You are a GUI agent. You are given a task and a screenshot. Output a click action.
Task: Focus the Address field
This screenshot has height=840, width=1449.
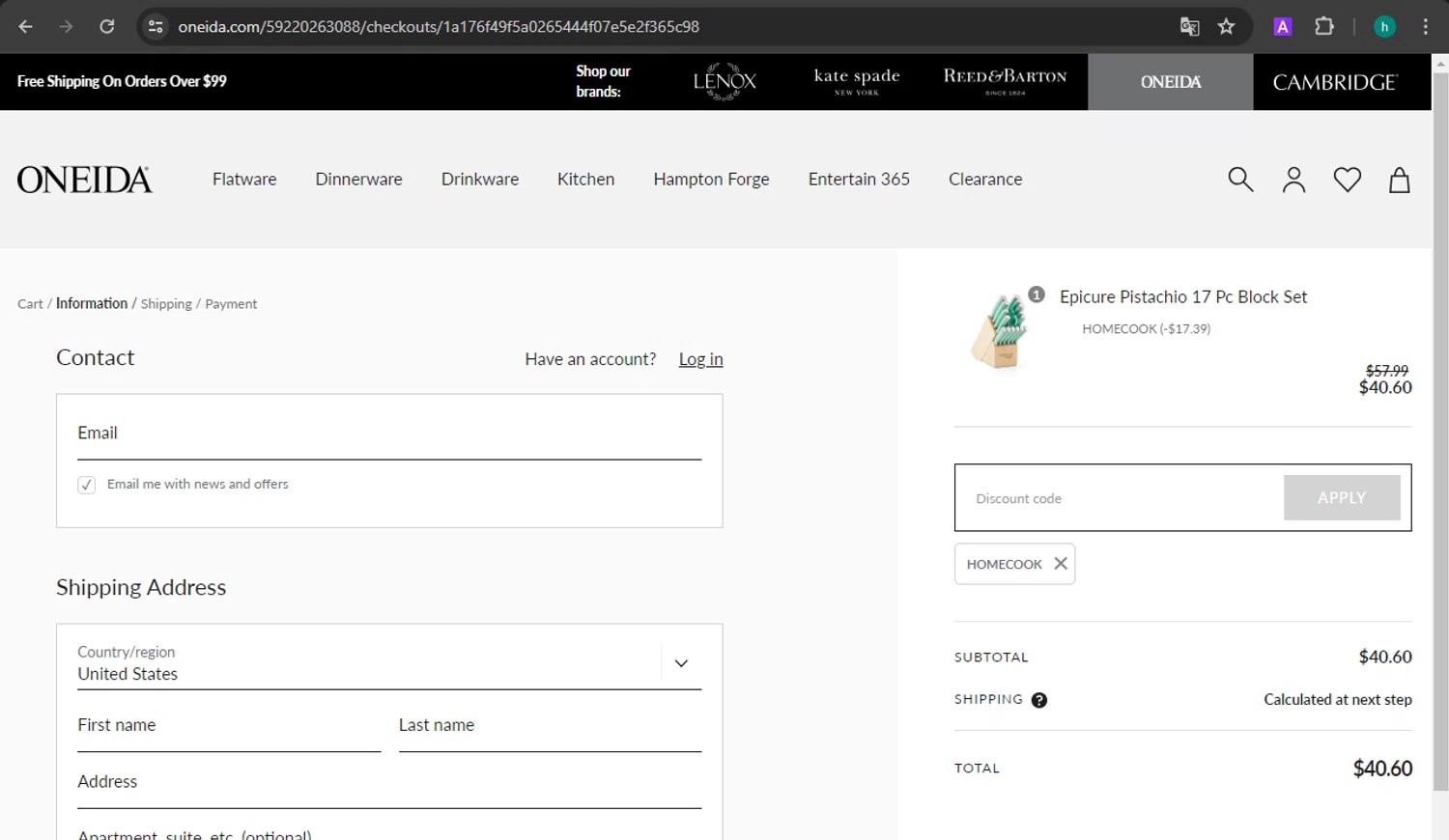[389, 782]
